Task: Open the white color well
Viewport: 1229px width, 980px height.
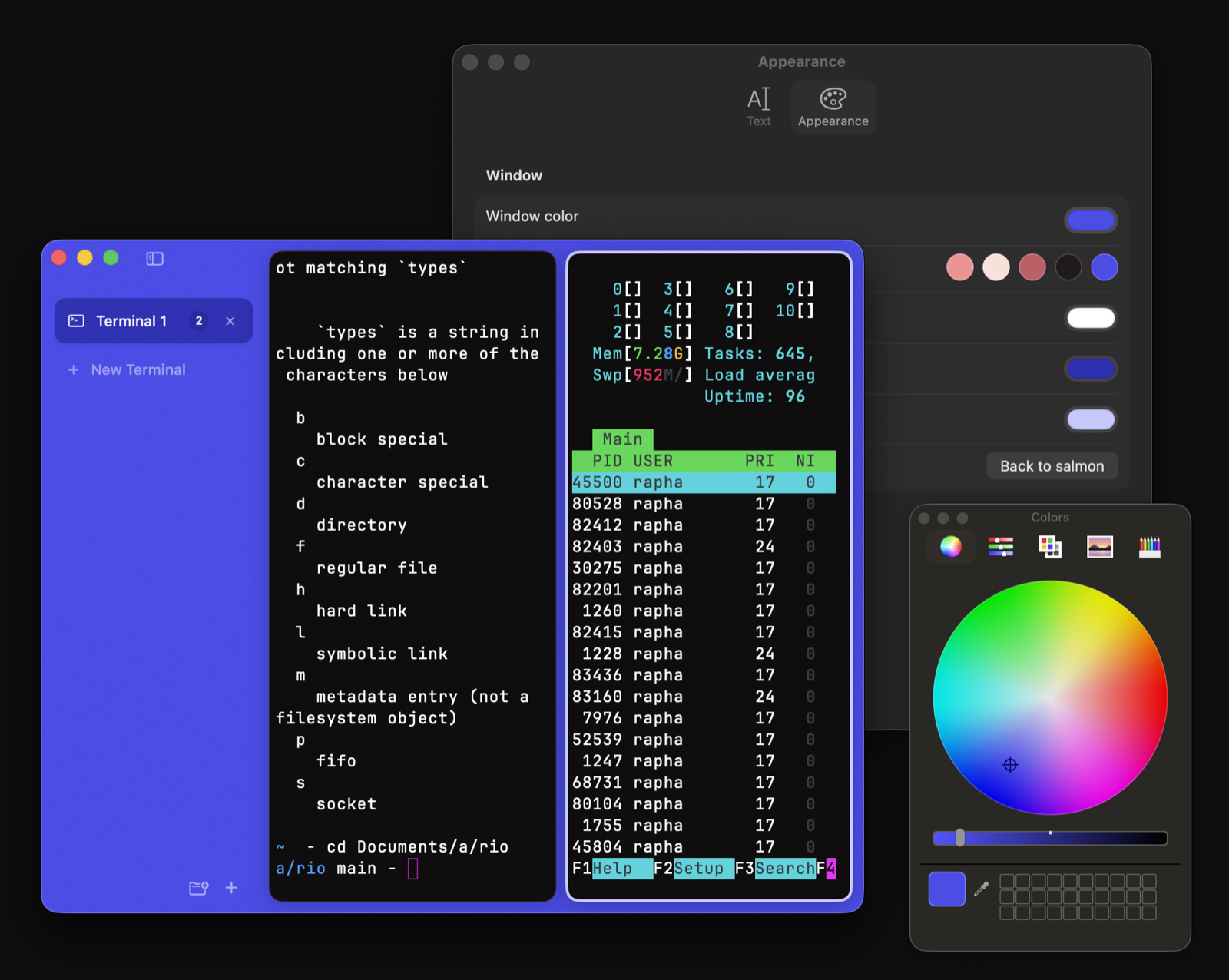Action: click(1091, 318)
